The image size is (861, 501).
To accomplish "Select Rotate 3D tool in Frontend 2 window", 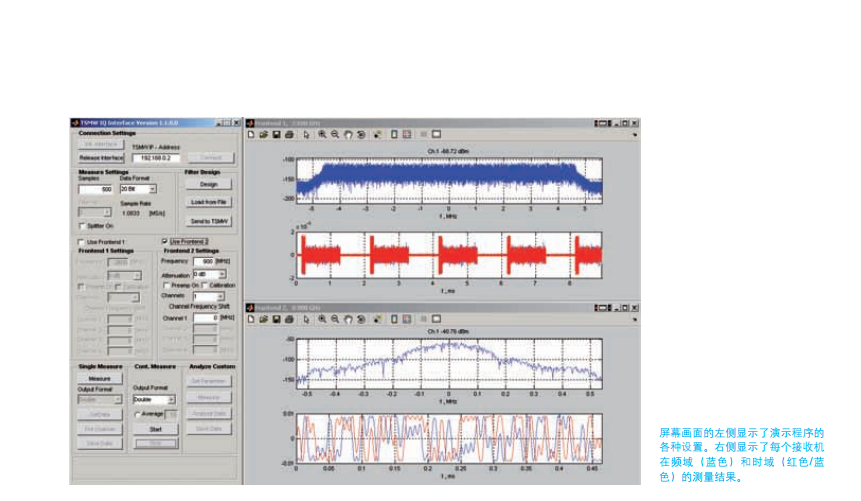I will point(361,319).
